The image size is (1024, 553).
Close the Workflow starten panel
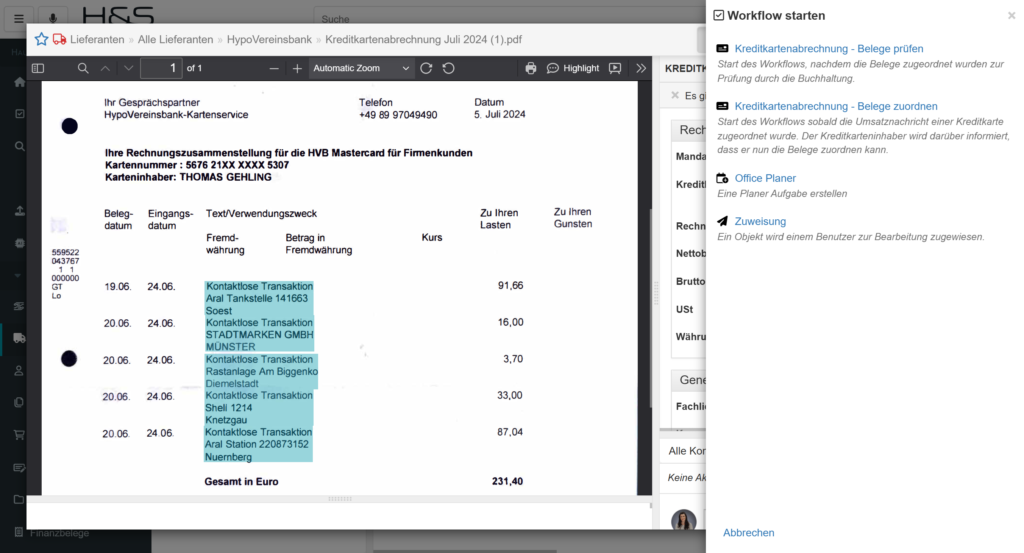tap(1012, 15)
